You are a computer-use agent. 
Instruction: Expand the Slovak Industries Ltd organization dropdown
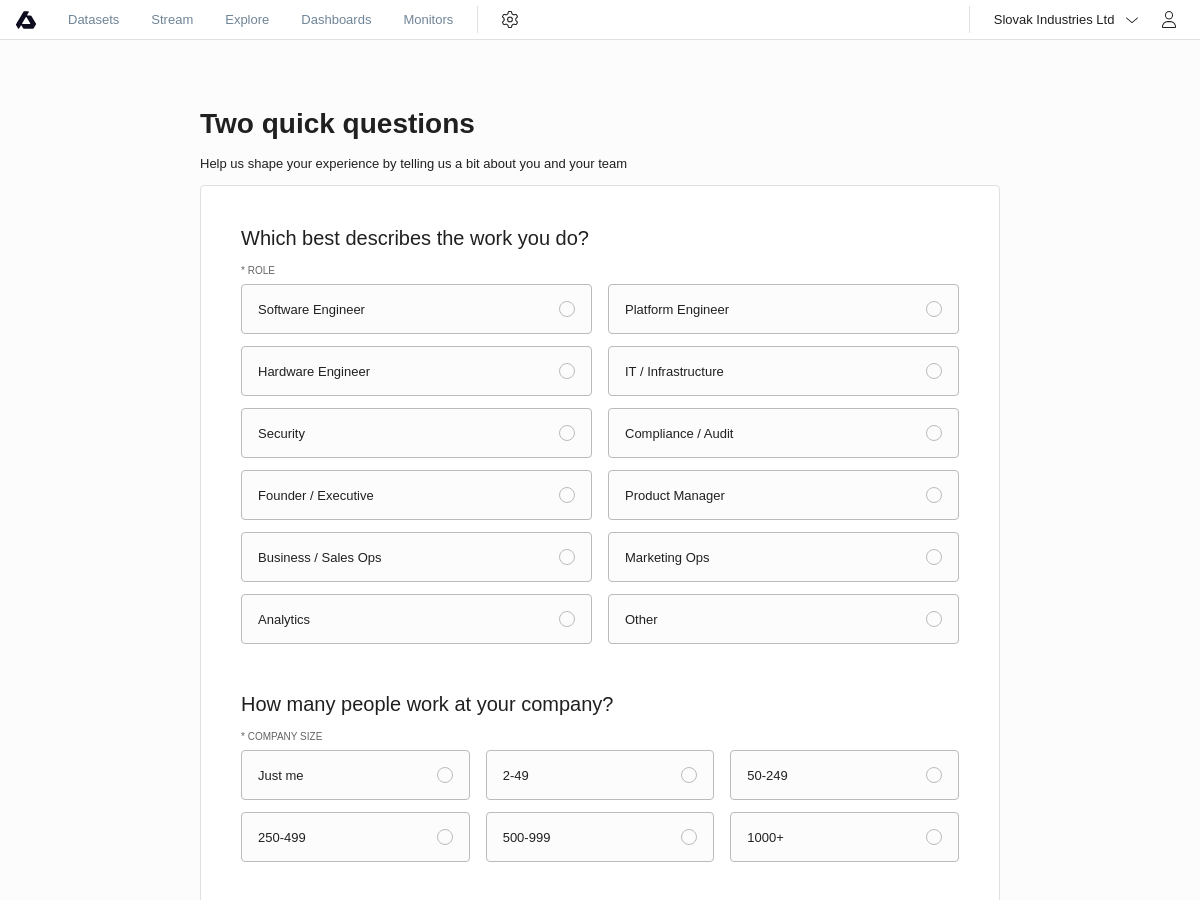(x=1065, y=20)
